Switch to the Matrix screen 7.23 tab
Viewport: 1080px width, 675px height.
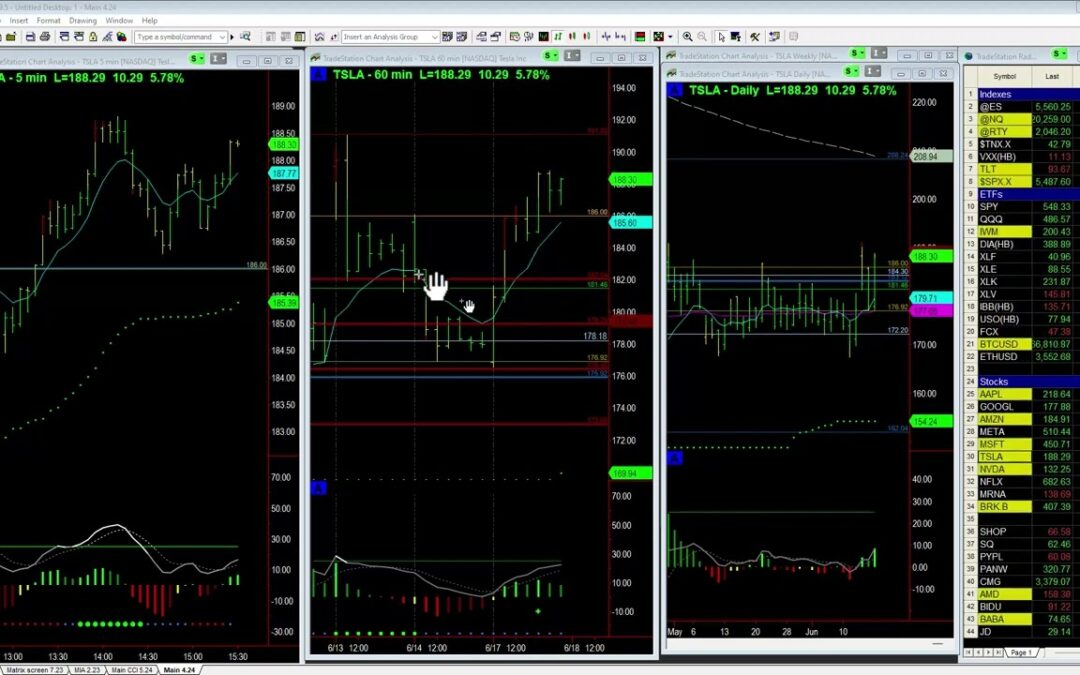(x=34, y=669)
